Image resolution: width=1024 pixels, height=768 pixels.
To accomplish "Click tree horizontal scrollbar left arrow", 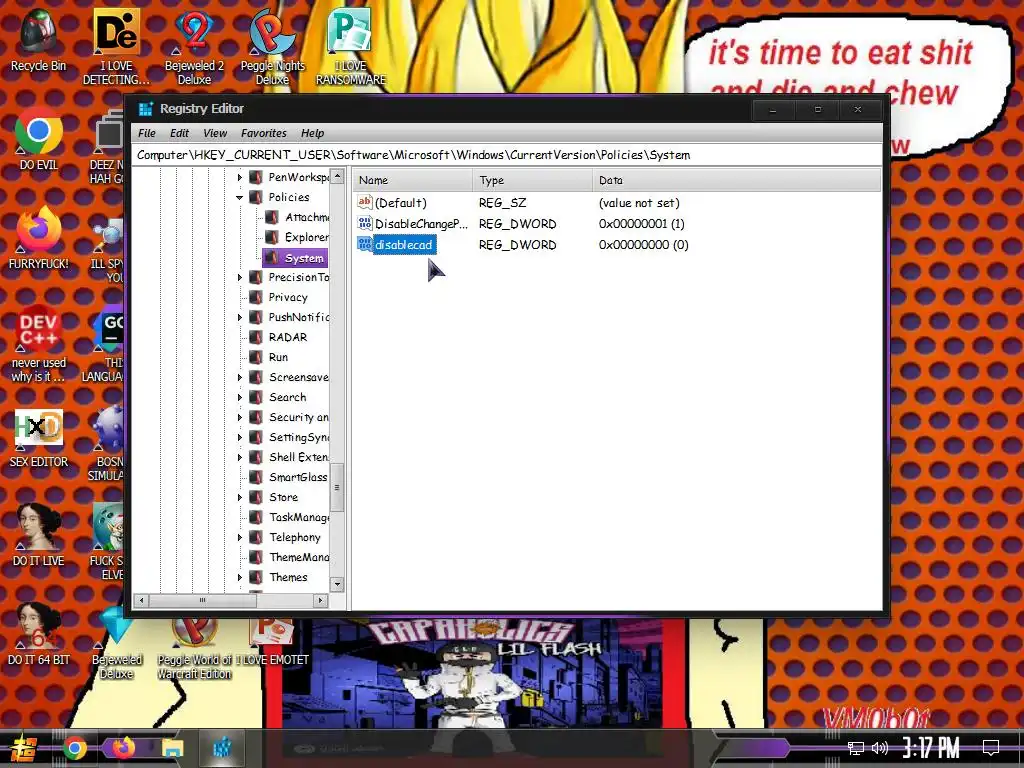I will point(142,600).
